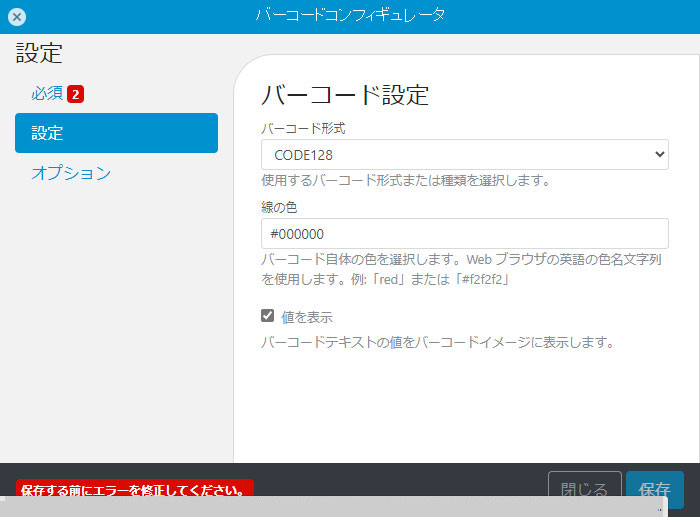Click the 使用するバーコード形式または種類を選択します help text

(406, 180)
